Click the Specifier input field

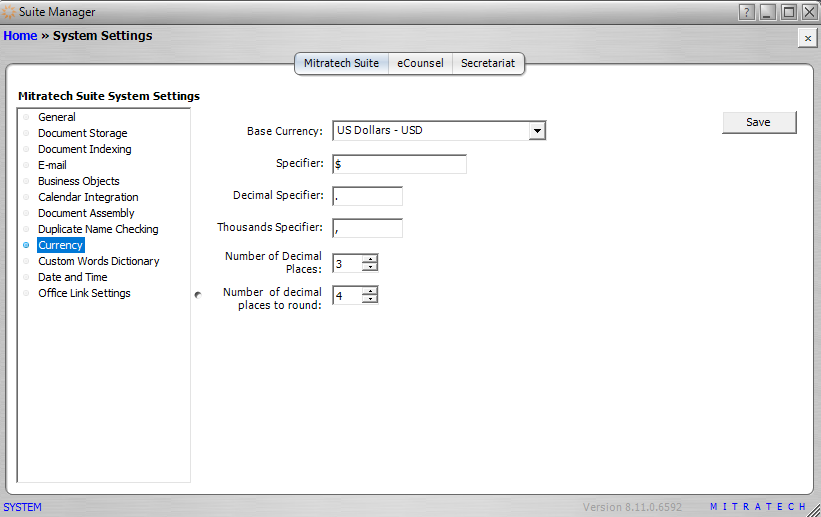tap(399, 164)
